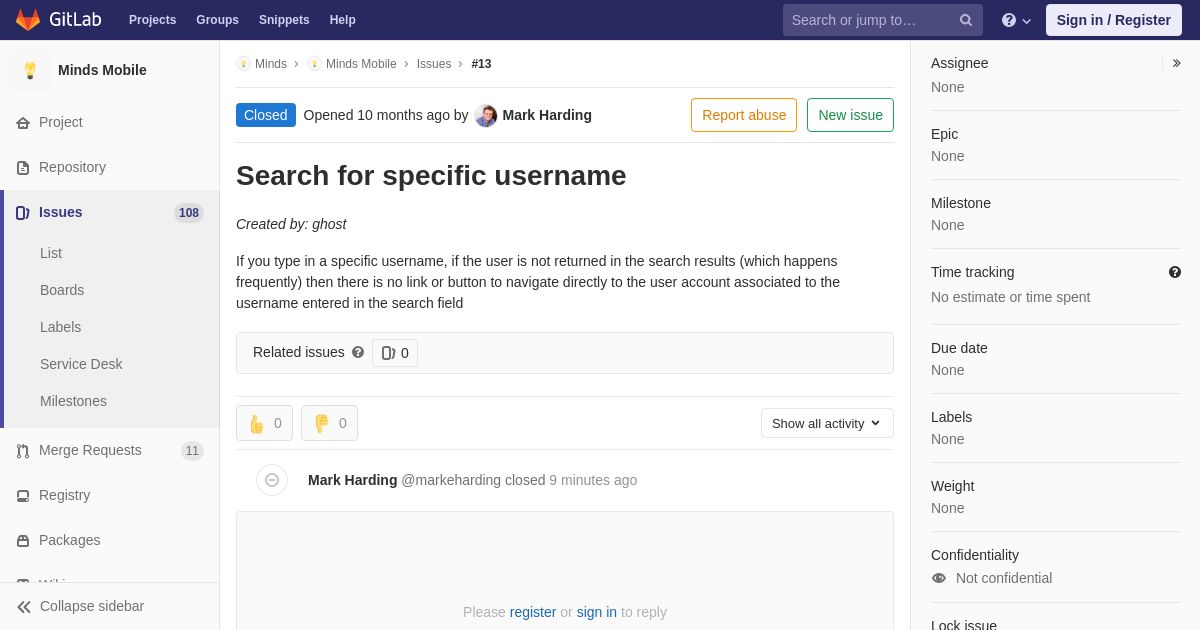Click Mark Harding's avatar image
This screenshot has height=630, width=1200.
point(486,116)
